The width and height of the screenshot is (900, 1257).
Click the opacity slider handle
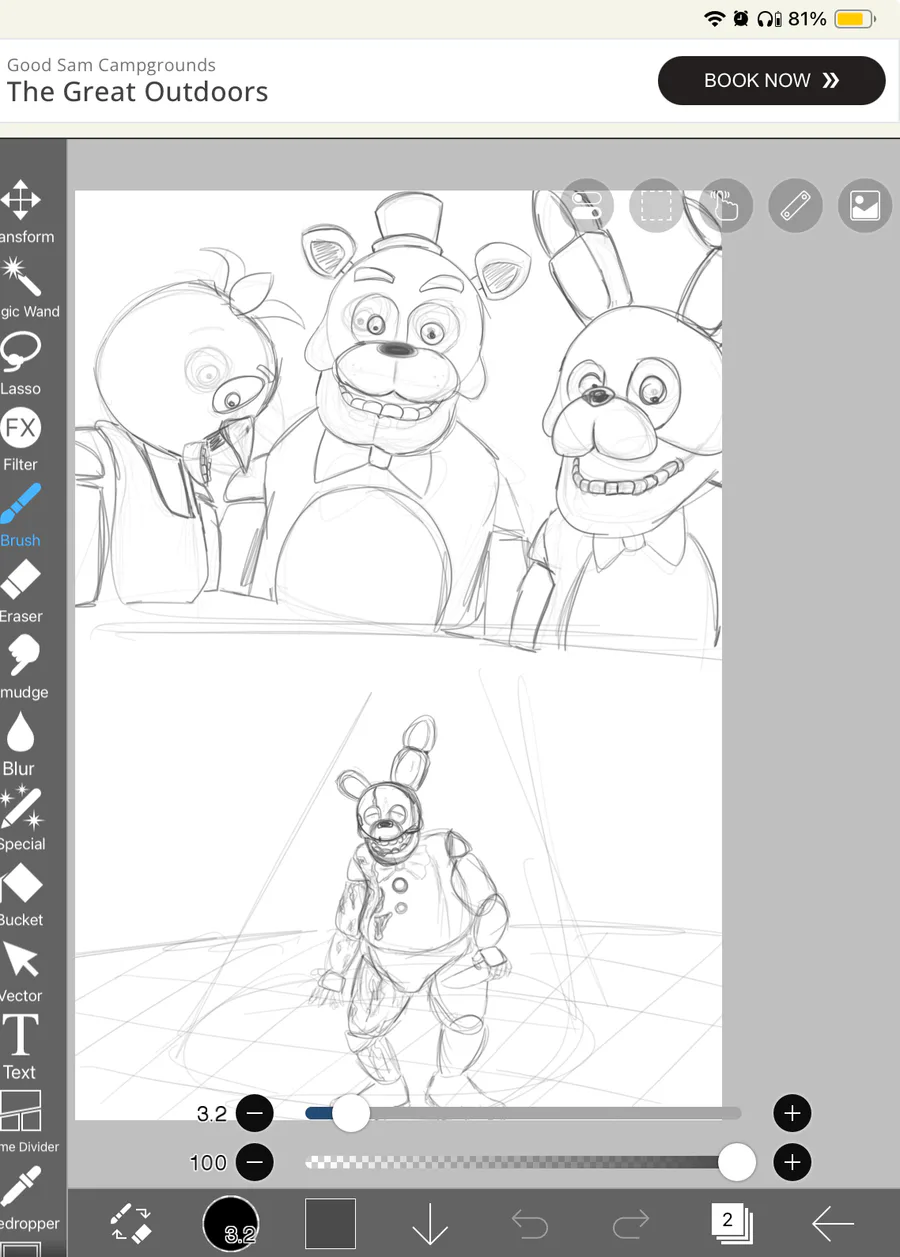pyautogui.click(x=737, y=1162)
